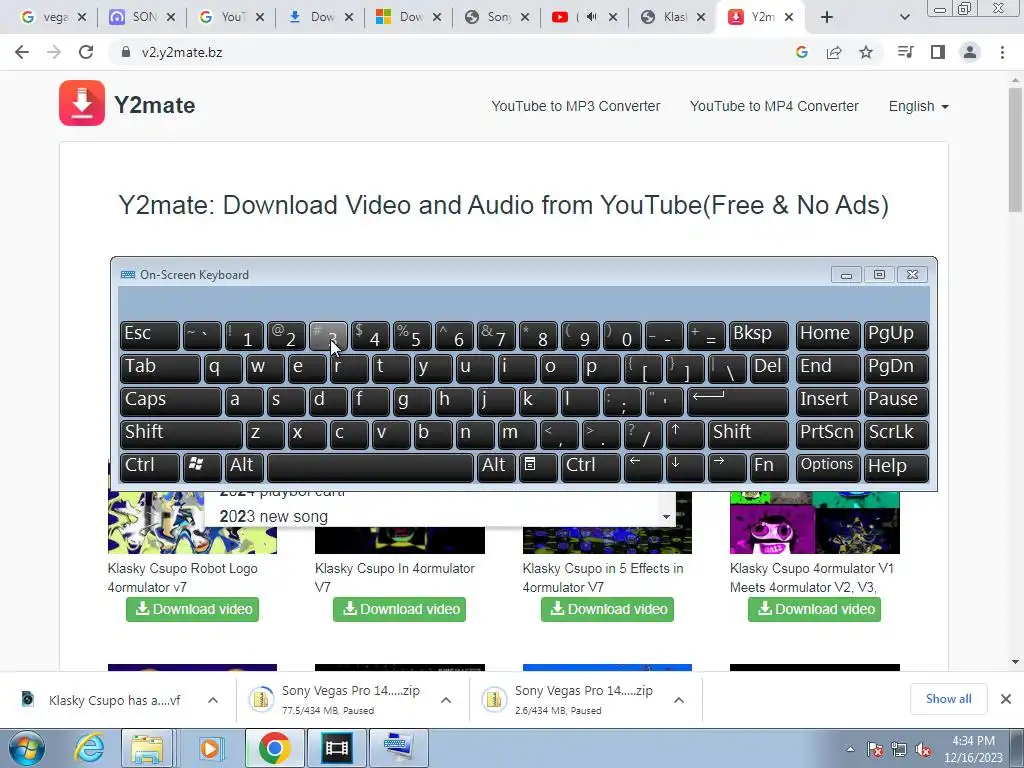
Task: Open Chrome three-dot menu
Action: tap(1002, 52)
